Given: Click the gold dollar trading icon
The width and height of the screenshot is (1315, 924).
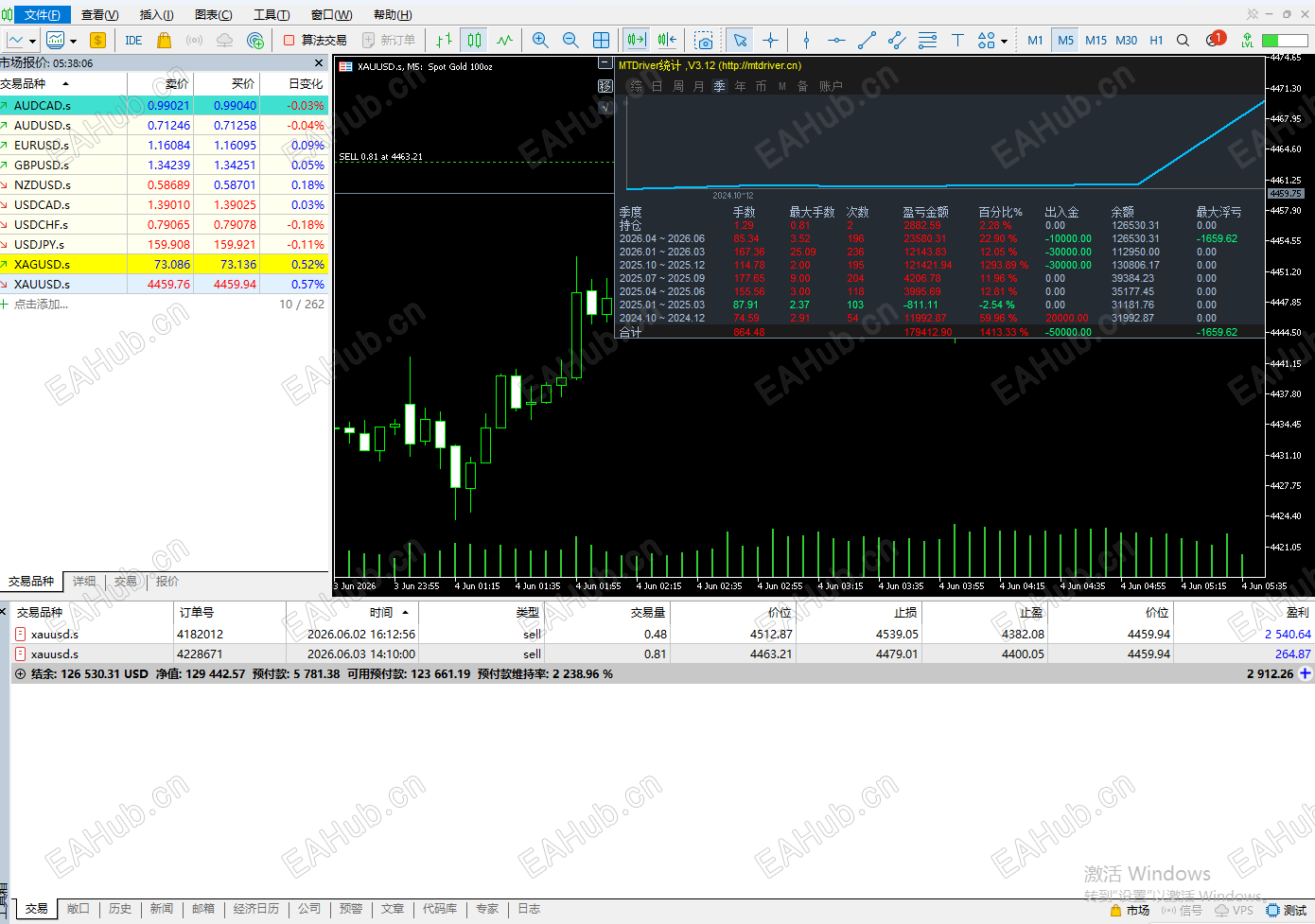Looking at the screenshot, I should click(97, 40).
